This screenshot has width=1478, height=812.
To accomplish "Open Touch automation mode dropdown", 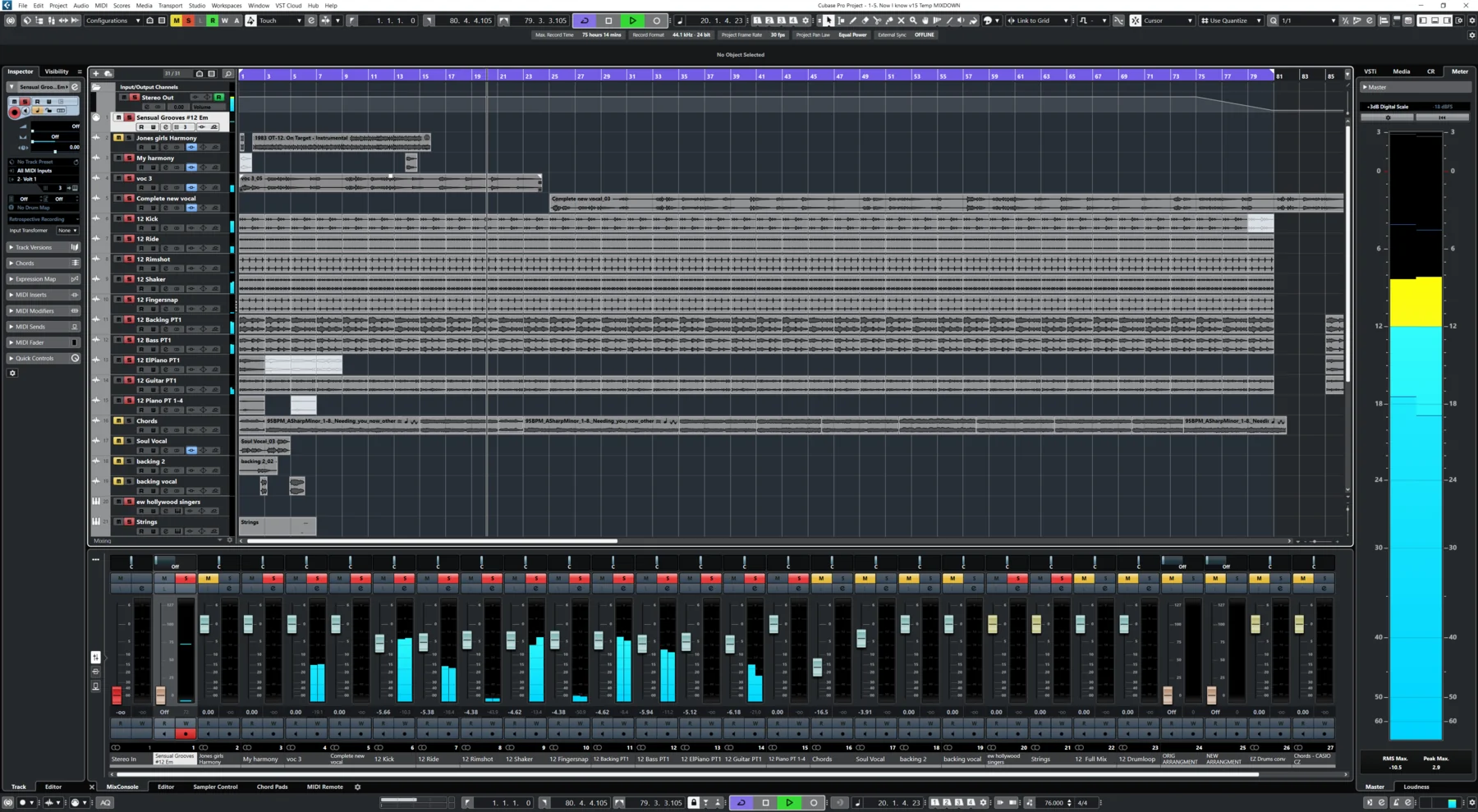I will 280,21.
